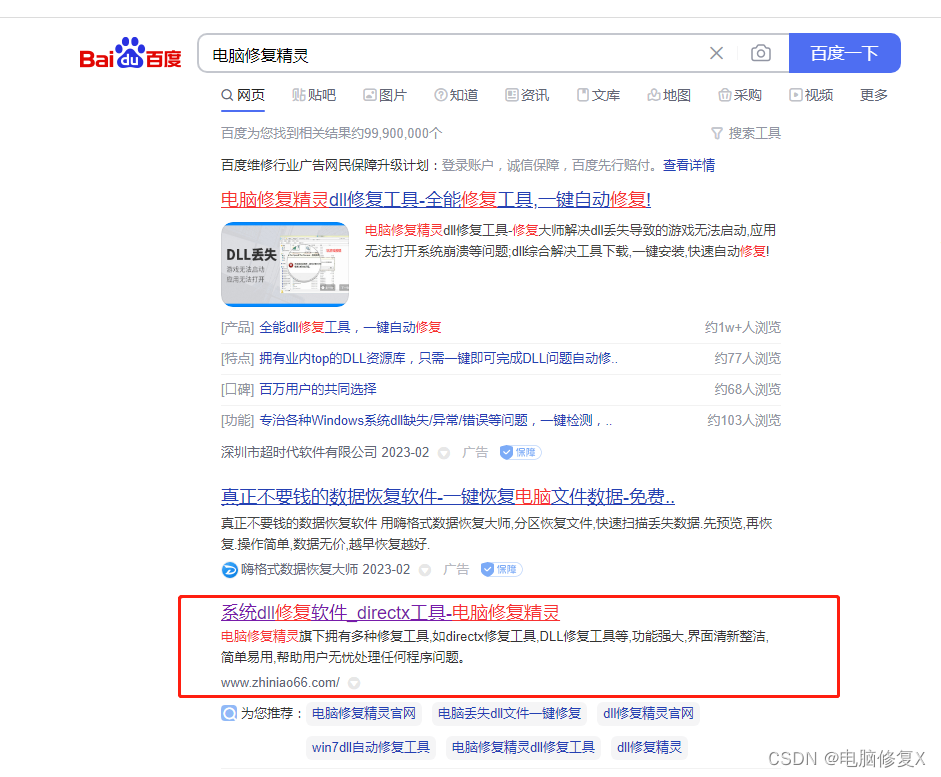Open the 资讯 tab

(527, 95)
